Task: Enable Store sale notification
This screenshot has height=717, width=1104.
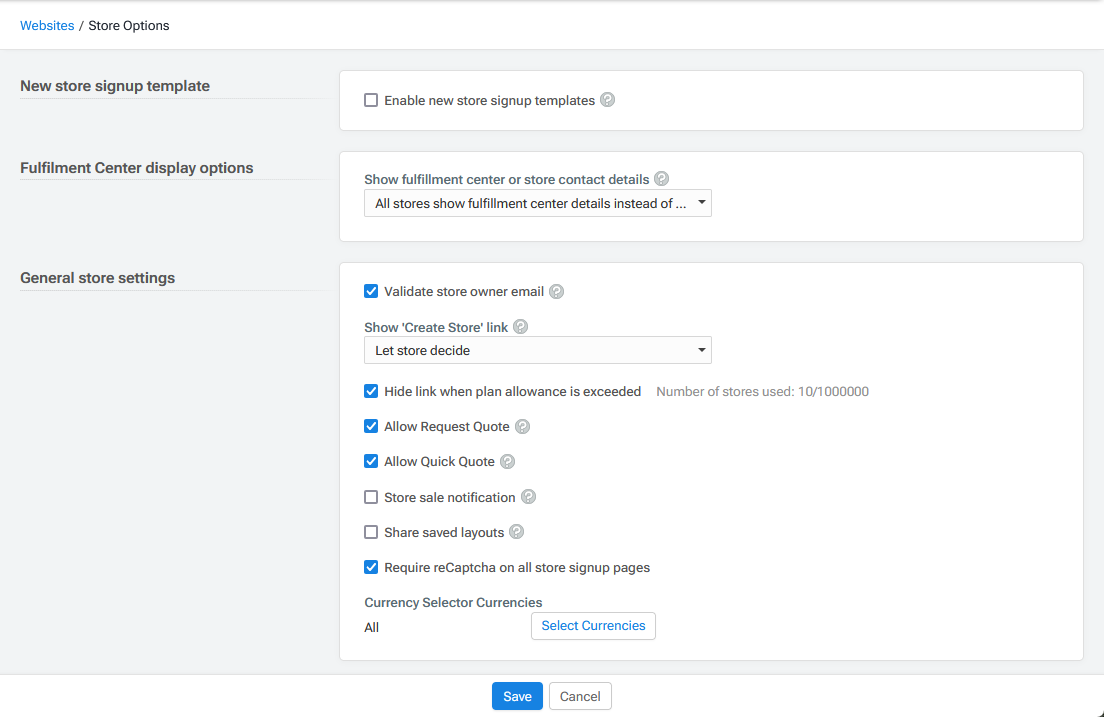Action: (371, 496)
